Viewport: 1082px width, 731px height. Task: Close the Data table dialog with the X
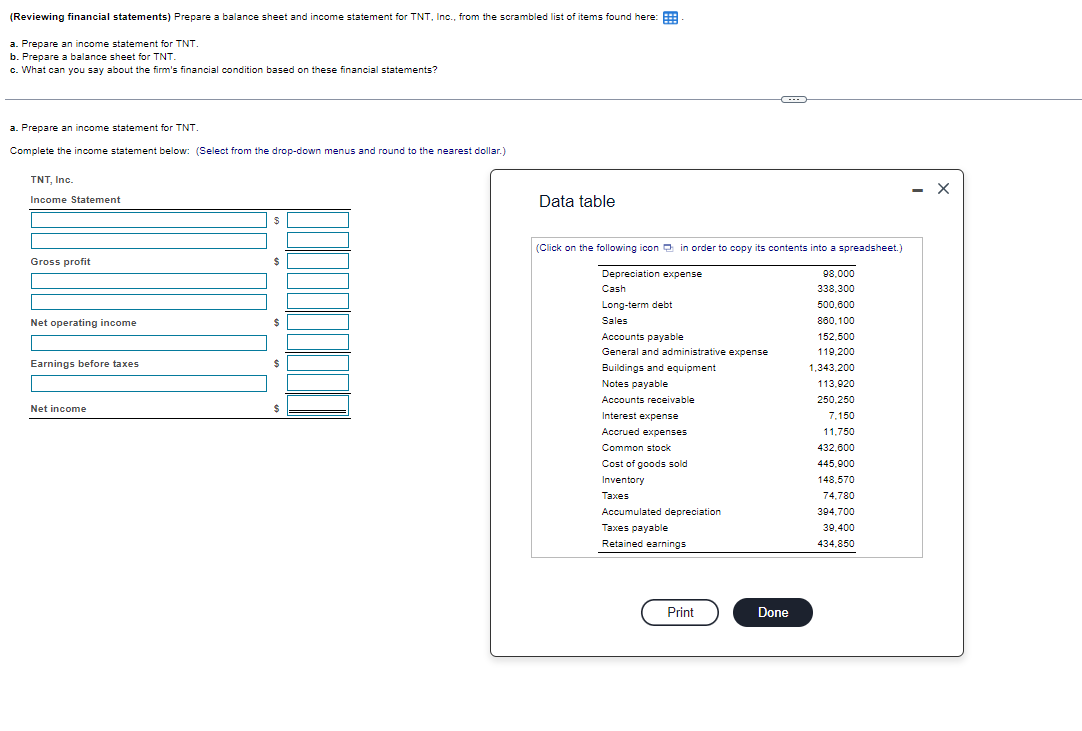tap(942, 188)
